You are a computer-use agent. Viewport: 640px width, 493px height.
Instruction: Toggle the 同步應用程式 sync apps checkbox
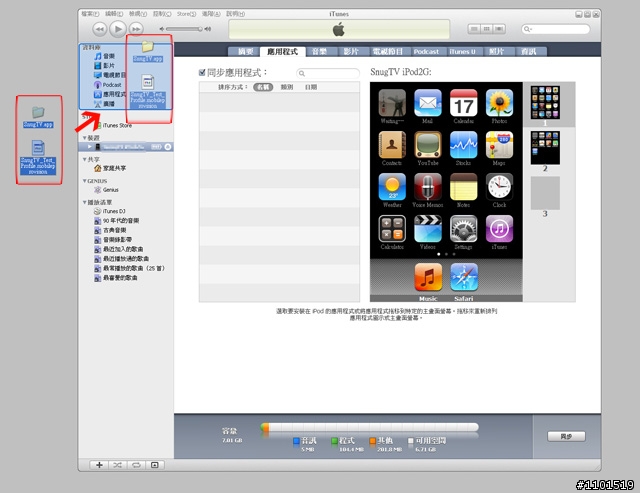pyautogui.click(x=202, y=73)
